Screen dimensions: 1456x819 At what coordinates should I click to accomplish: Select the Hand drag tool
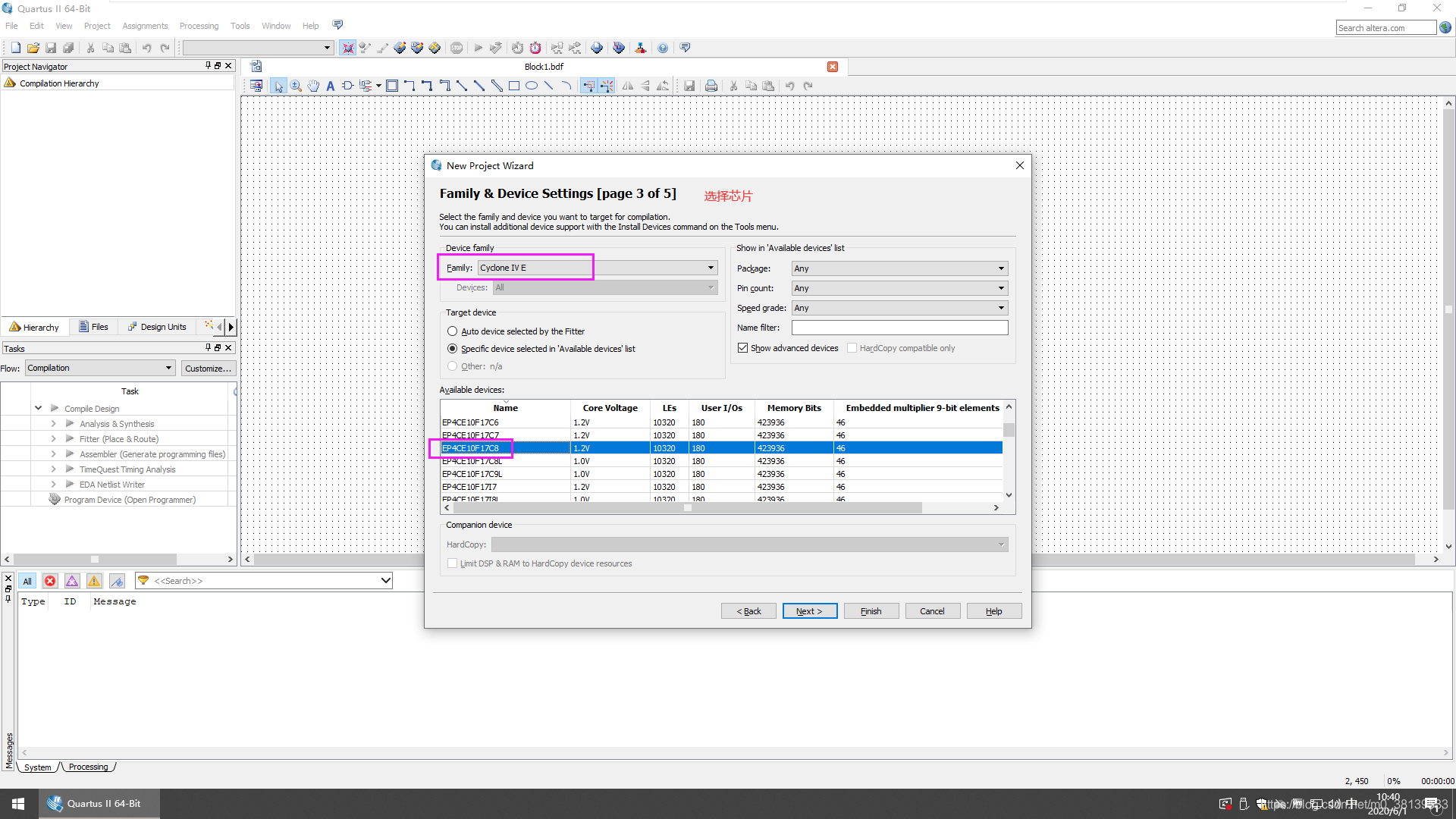313,86
